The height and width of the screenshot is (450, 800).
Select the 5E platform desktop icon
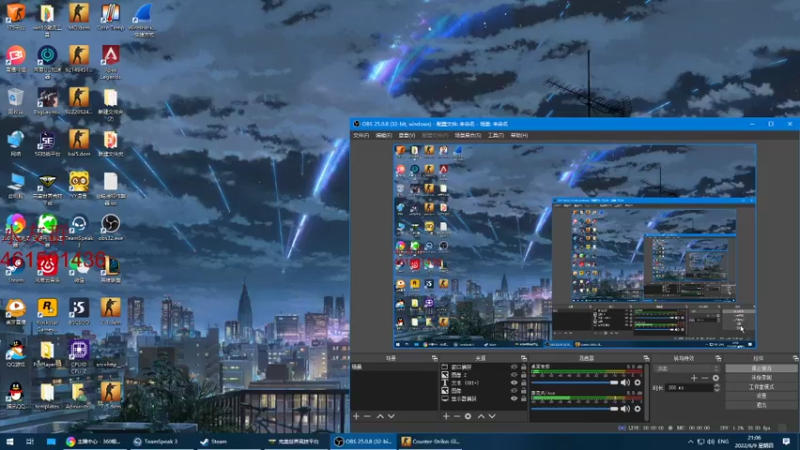tap(47, 143)
